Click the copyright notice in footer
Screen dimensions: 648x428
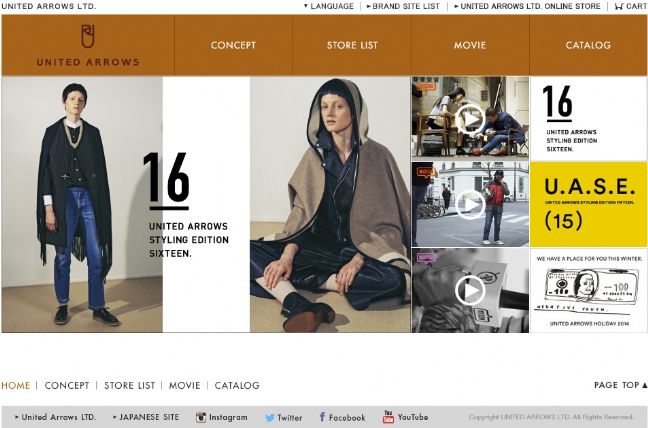tap(551, 417)
